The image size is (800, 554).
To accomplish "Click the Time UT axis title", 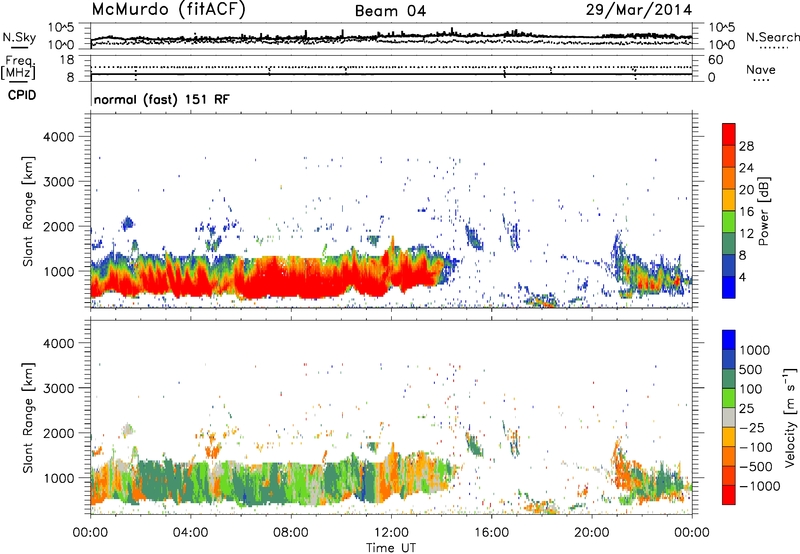I will point(391,548).
